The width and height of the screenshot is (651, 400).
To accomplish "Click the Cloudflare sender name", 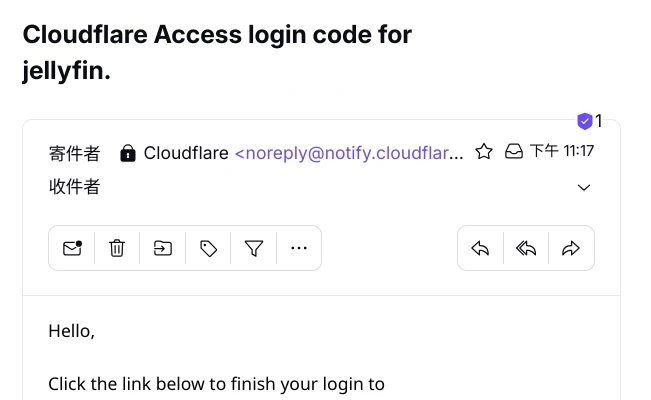I will point(187,153).
